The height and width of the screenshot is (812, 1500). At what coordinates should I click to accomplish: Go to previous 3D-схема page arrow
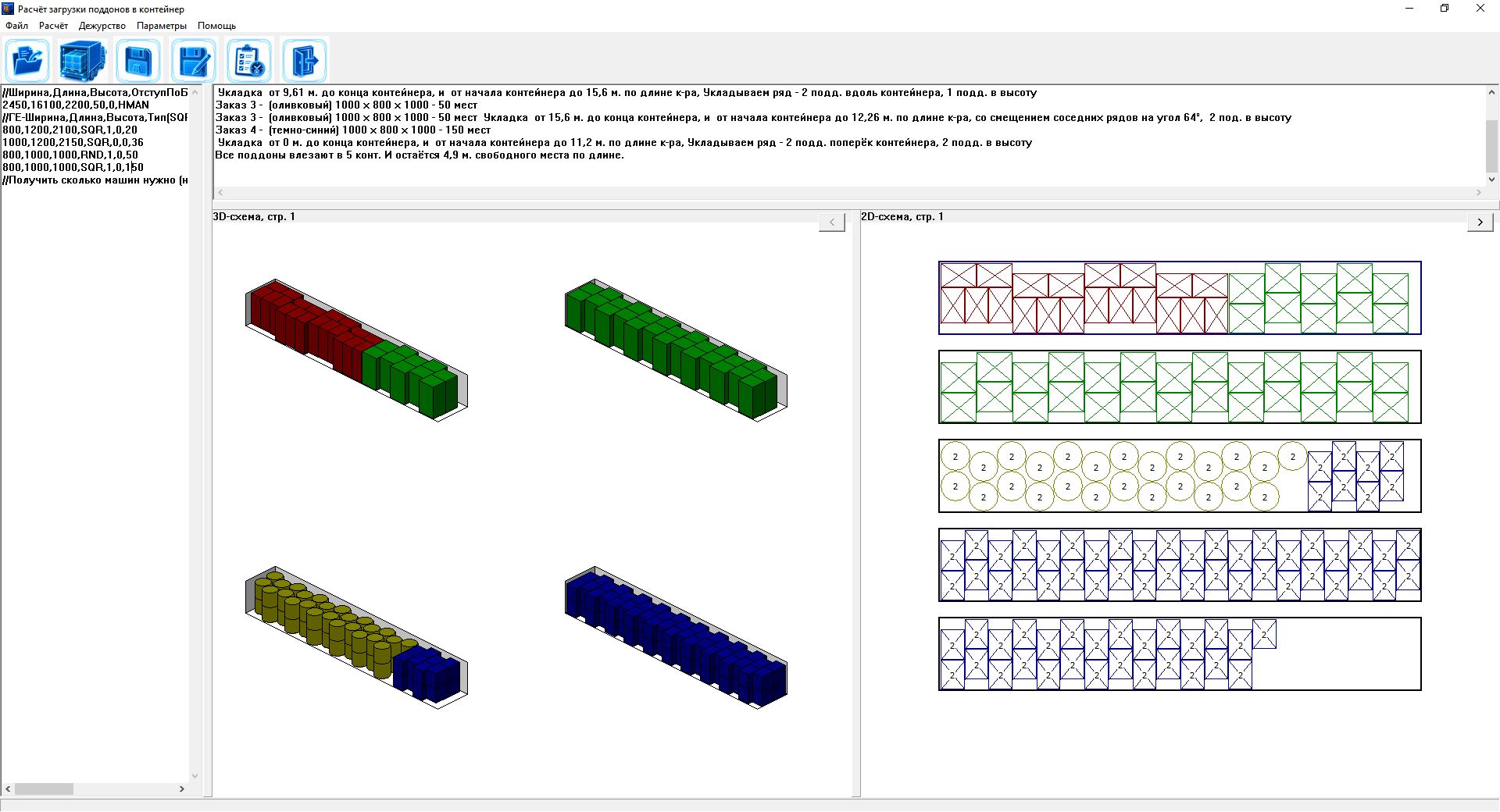tap(832, 223)
